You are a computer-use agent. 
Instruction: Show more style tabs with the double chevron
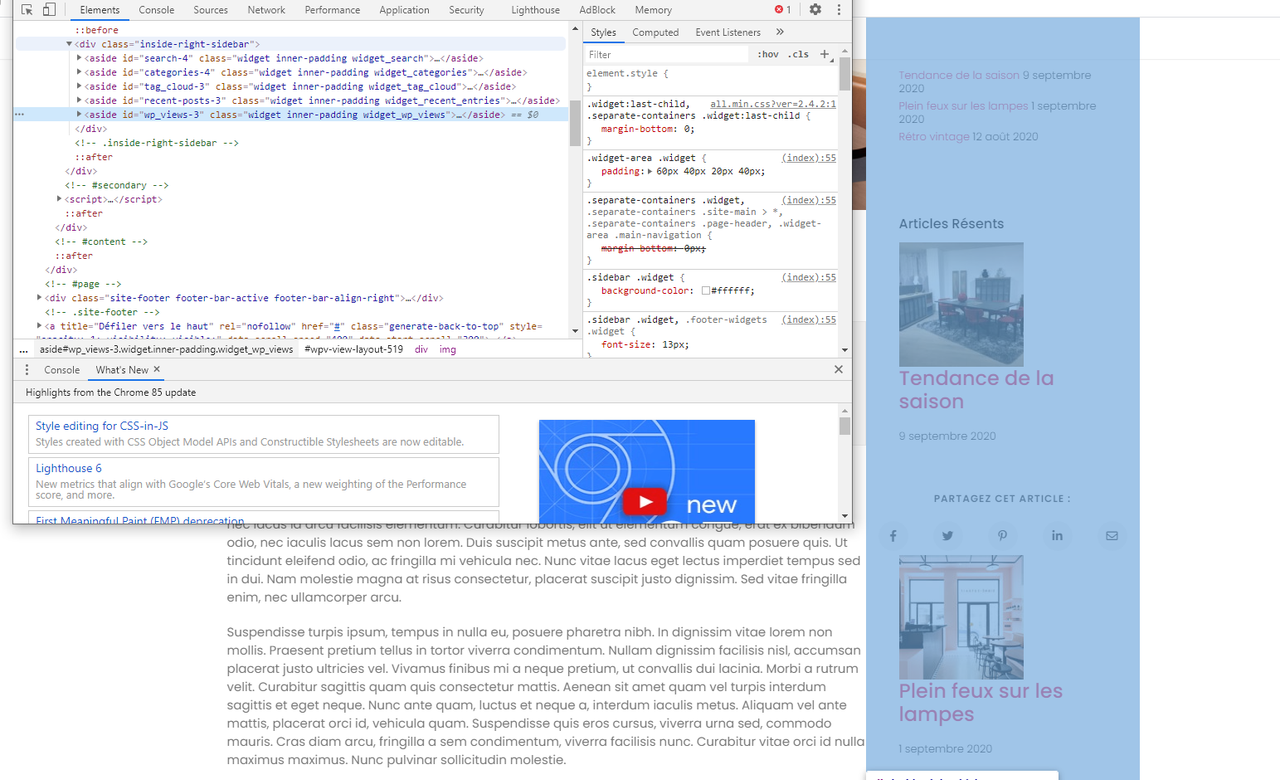[x=780, y=32]
